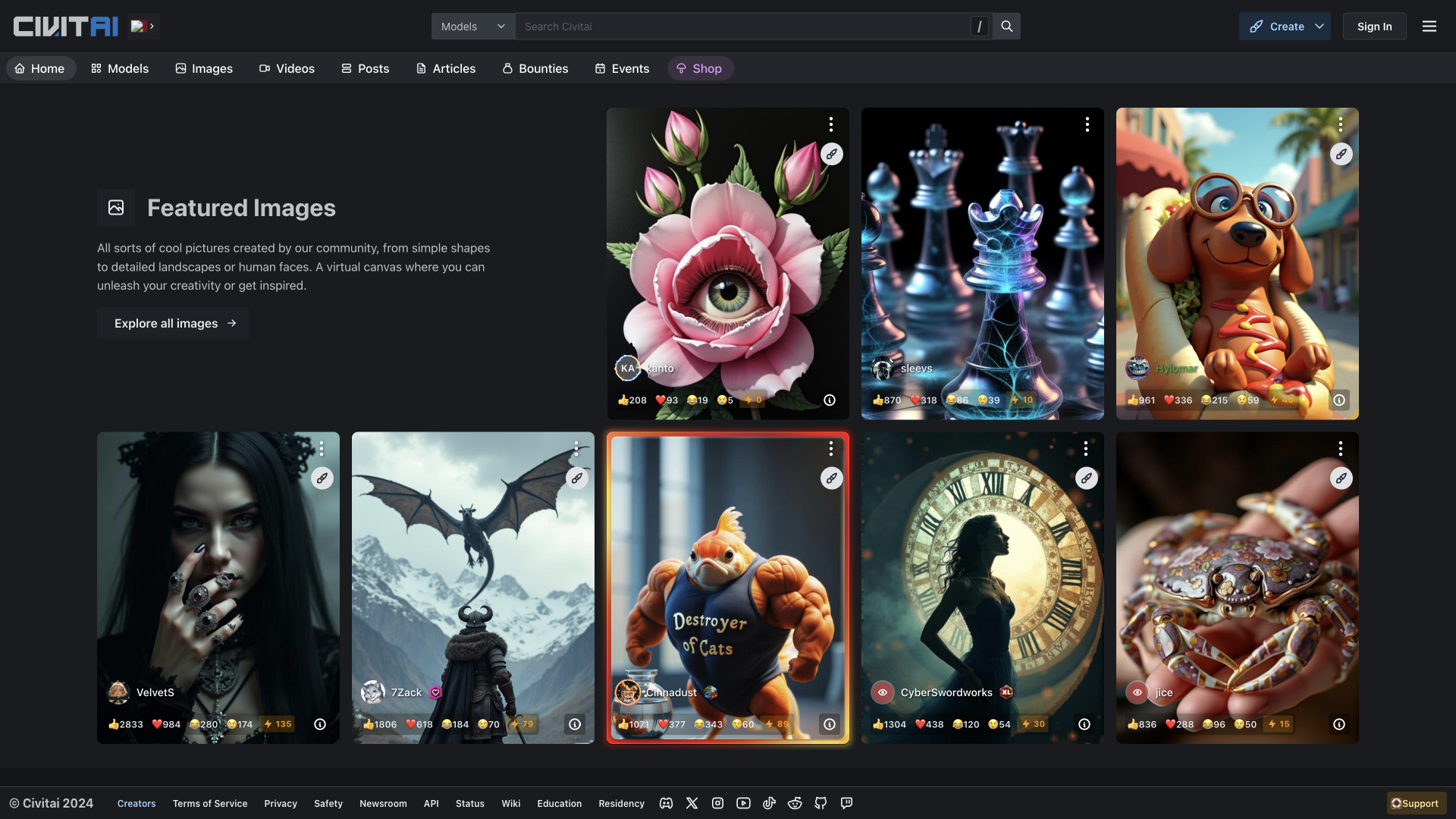Open the Discord footer icon
Viewport: 1456px width, 819px height.
666,803
